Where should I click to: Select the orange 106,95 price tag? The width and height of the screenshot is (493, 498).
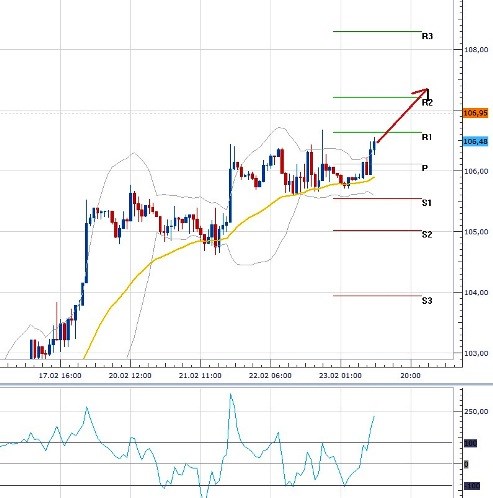point(476,113)
